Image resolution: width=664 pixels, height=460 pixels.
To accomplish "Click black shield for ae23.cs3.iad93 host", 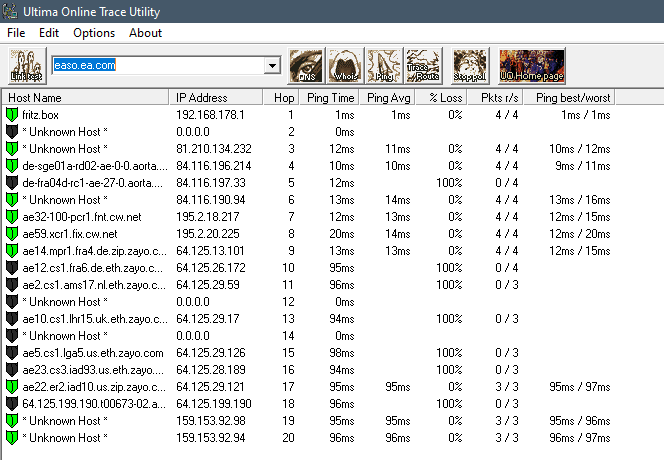I will click(x=12, y=370).
